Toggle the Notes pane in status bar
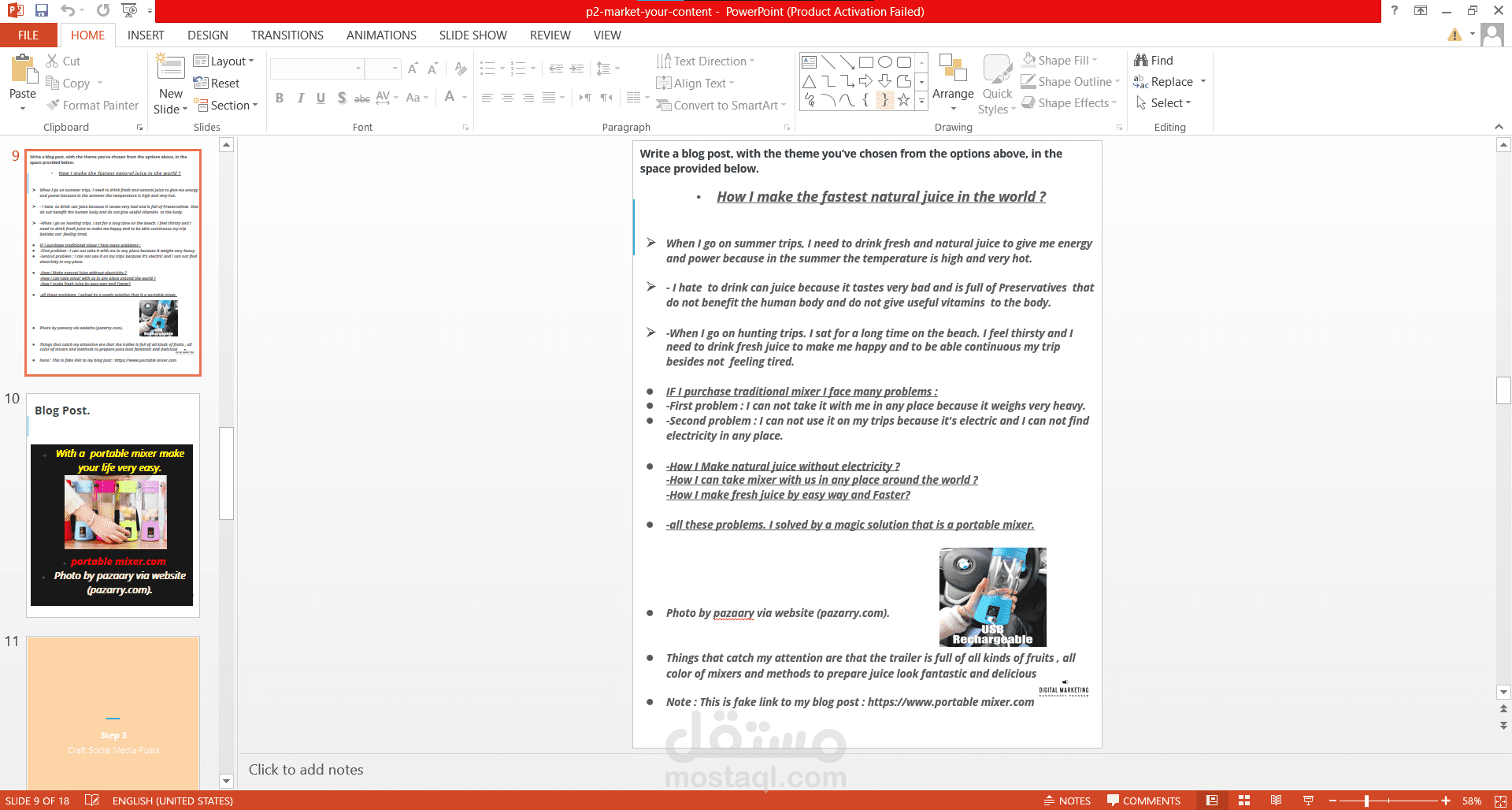The image size is (1512, 810). click(x=1067, y=801)
